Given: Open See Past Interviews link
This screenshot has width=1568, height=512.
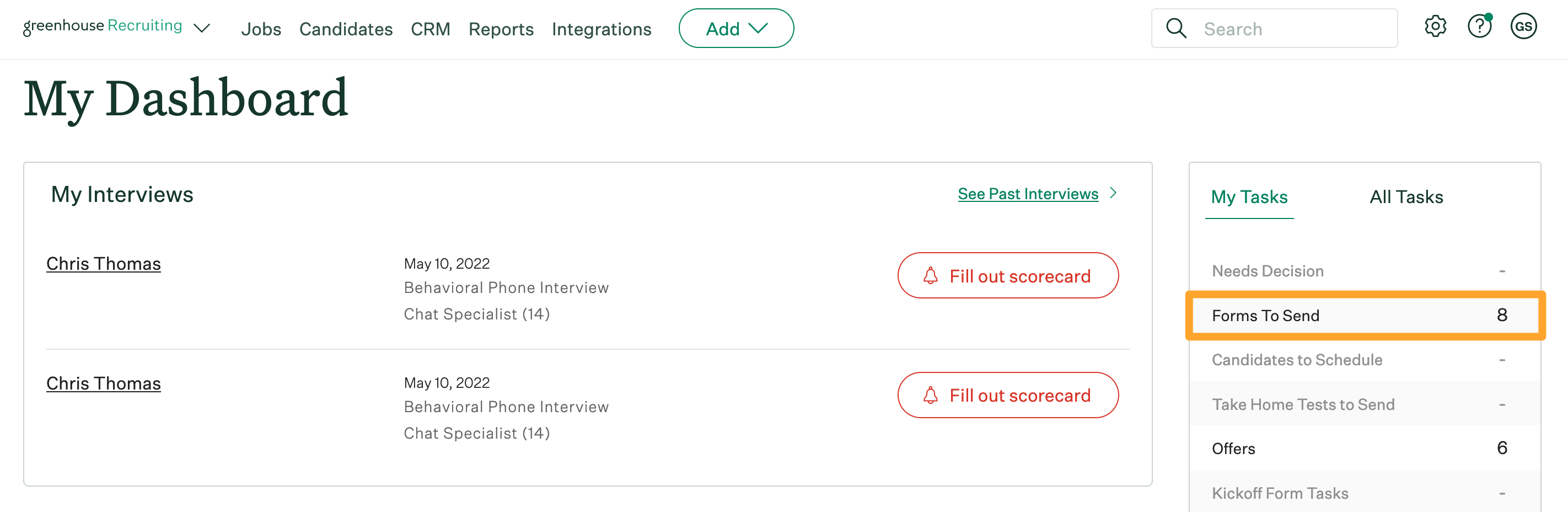Looking at the screenshot, I should pyautogui.click(x=1028, y=194).
